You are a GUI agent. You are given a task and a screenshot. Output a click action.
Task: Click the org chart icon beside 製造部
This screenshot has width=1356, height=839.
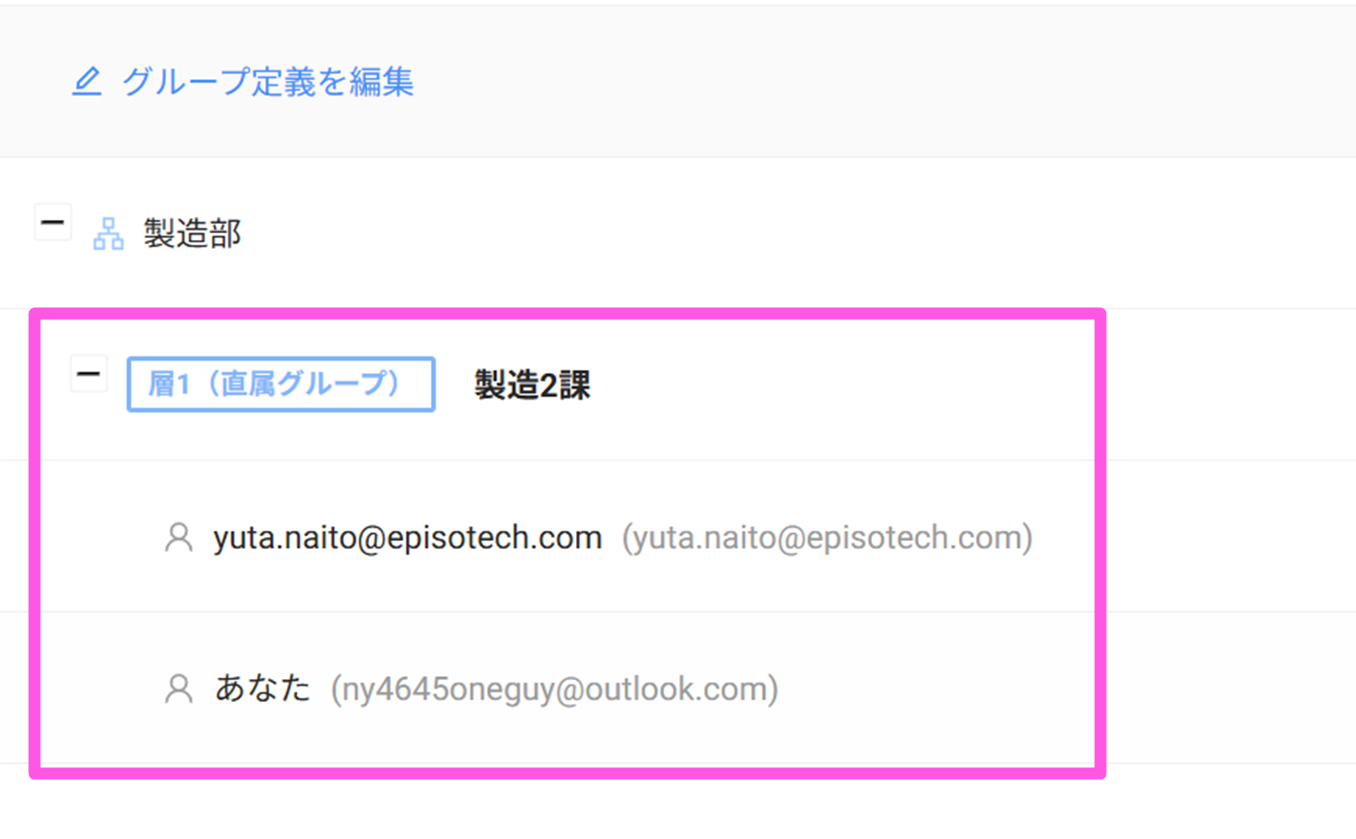point(108,234)
